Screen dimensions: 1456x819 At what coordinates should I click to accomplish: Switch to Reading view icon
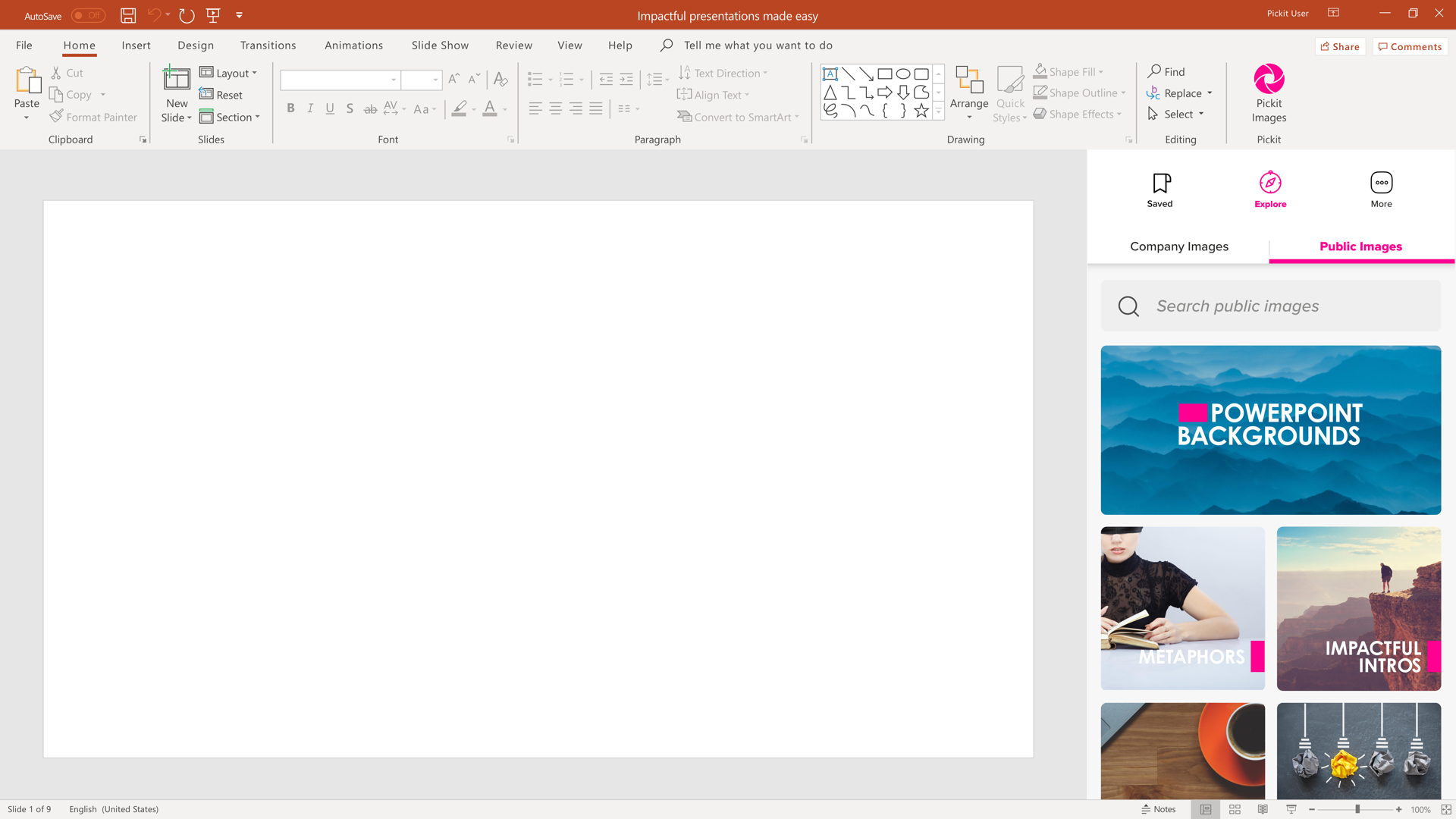[x=1263, y=809]
